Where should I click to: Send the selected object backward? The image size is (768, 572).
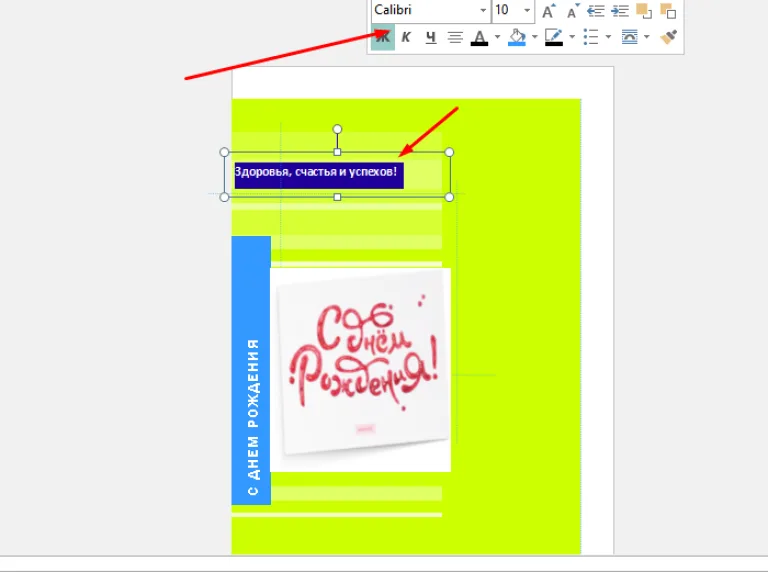[x=668, y=11]
